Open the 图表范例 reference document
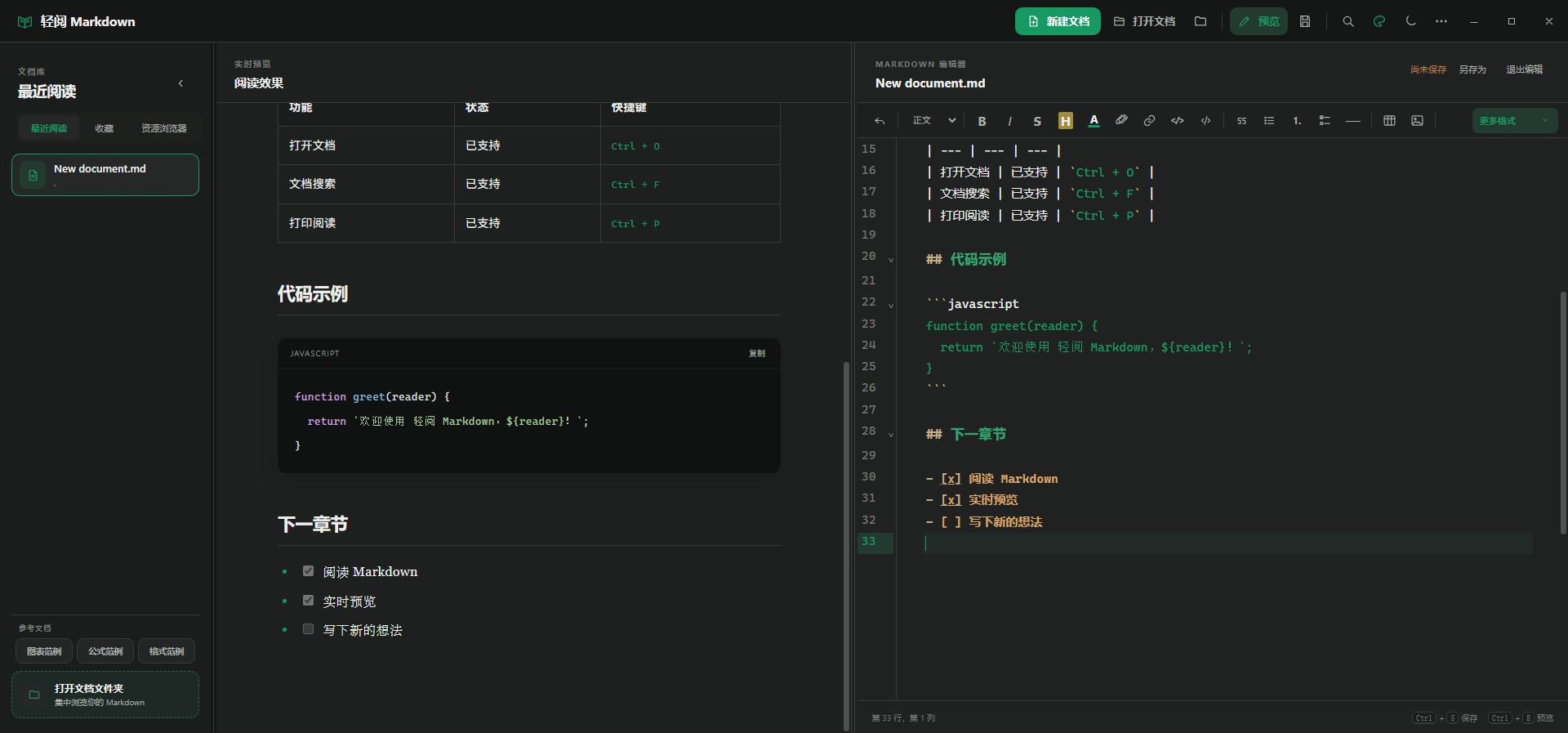The width and height of the screenshot is (1568, 733). pos(44,651)
